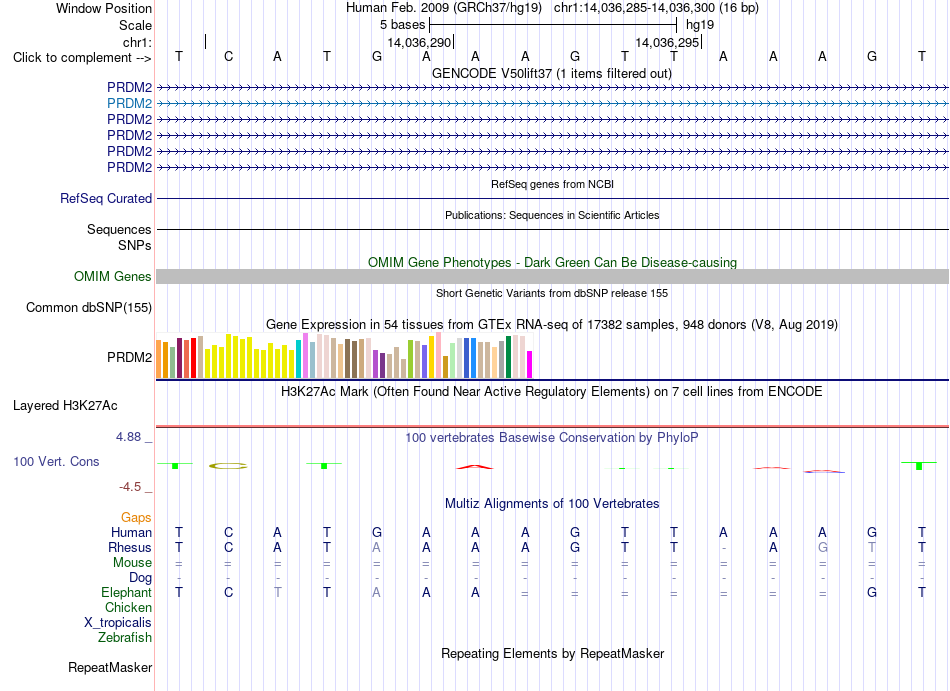The height and width of the screenshot is (691, 950).
Task: Click 'Repeating Elements by RepeatMasker' title
Action: pos(552,654)
